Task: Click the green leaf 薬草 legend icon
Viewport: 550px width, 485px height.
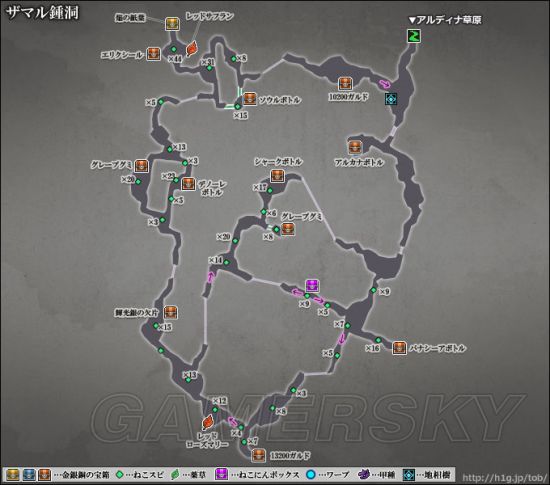Action: (174, 475)
